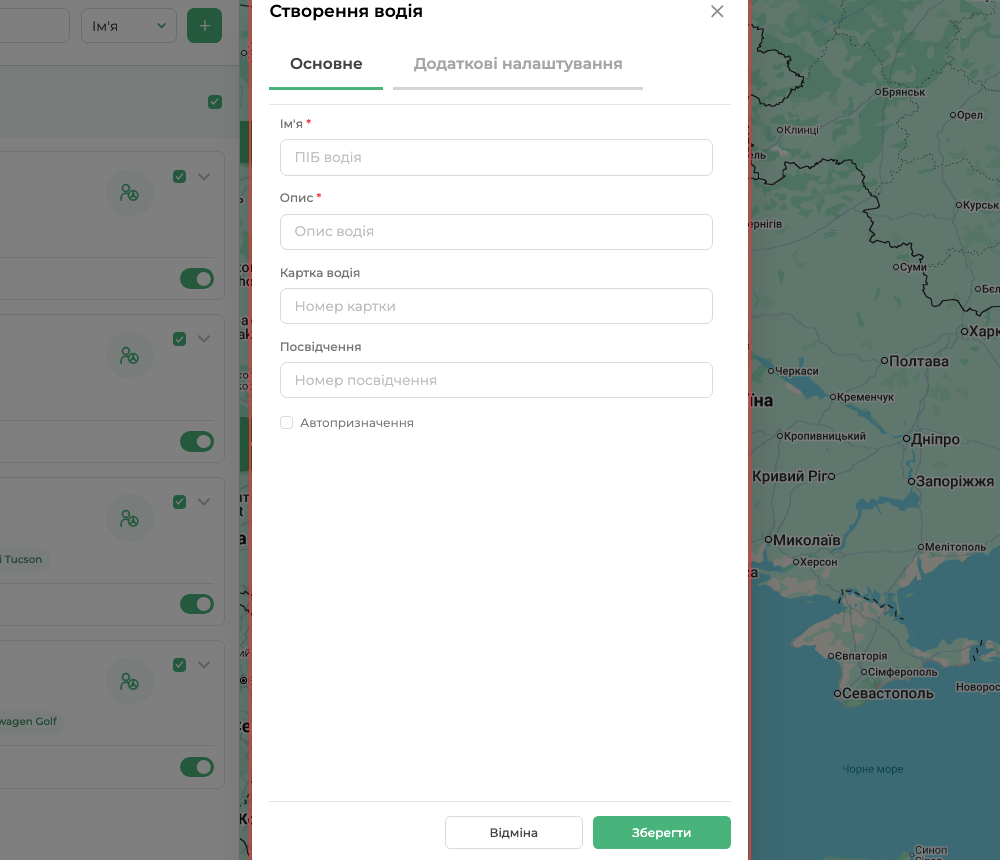The width and height of the screenshot is (1000, 860).
Task: Click the Посвідчення label
Action: click(320, 346)
